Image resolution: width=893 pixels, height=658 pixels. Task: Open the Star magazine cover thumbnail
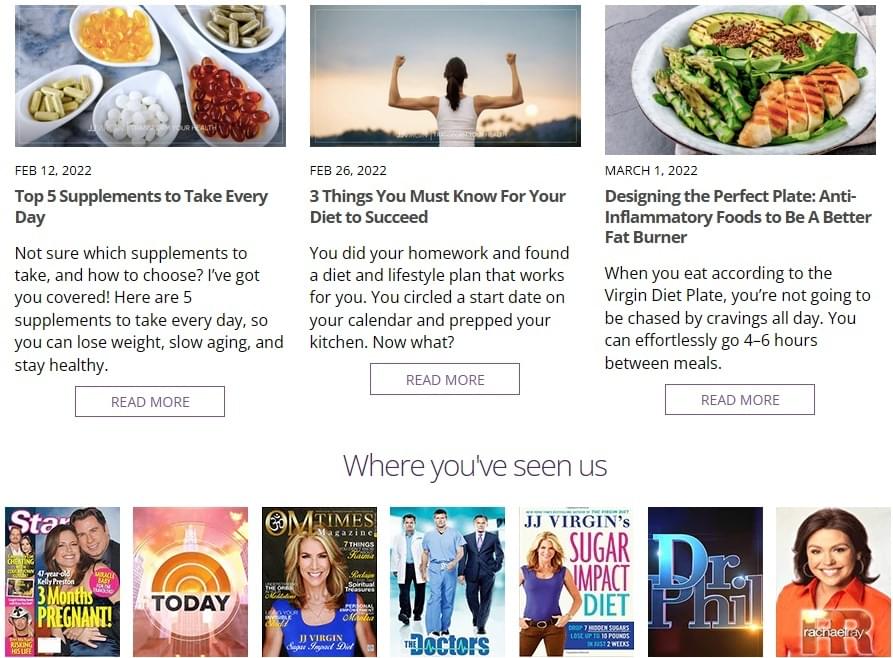point(63,582)
